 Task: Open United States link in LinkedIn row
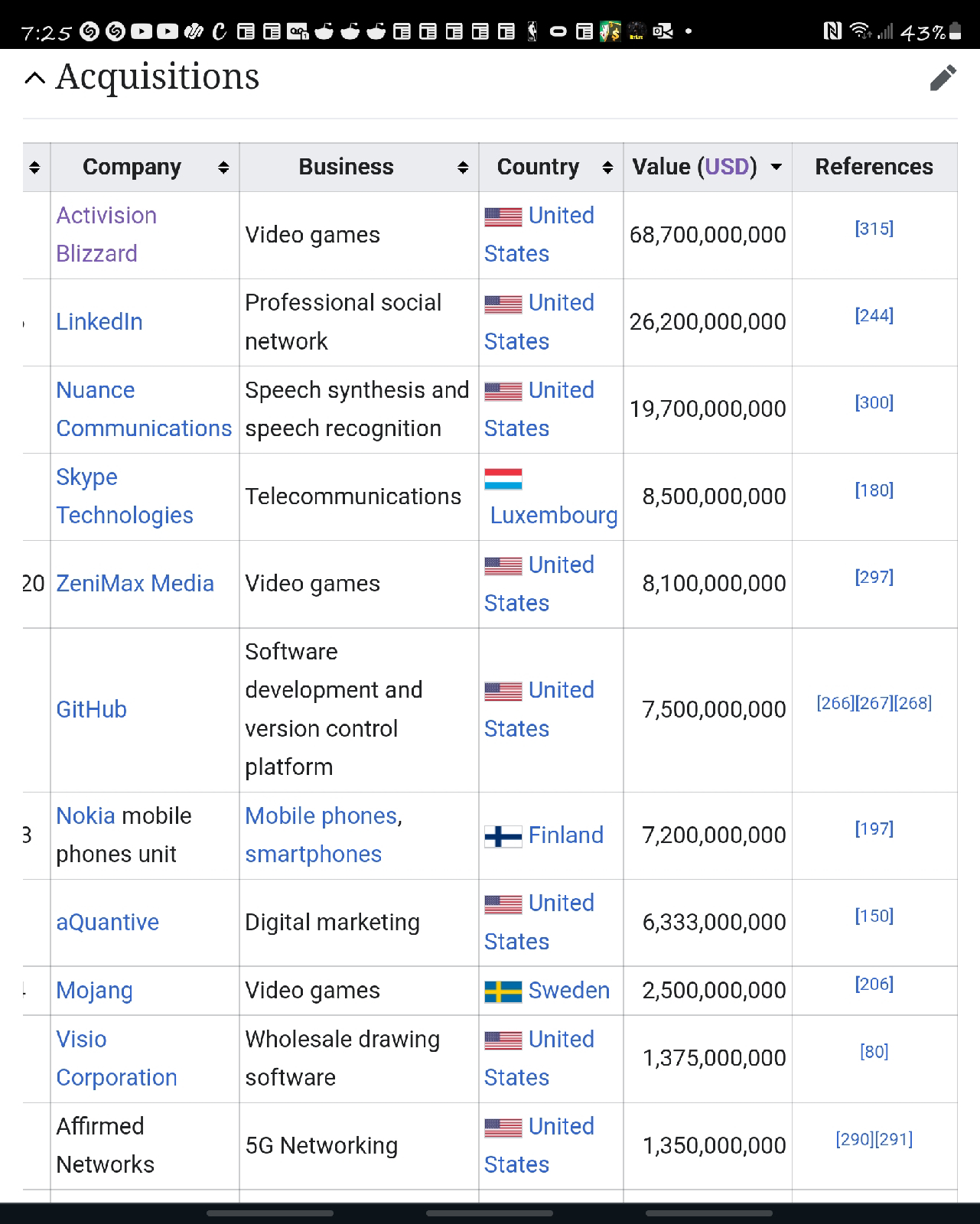point(539,321)
